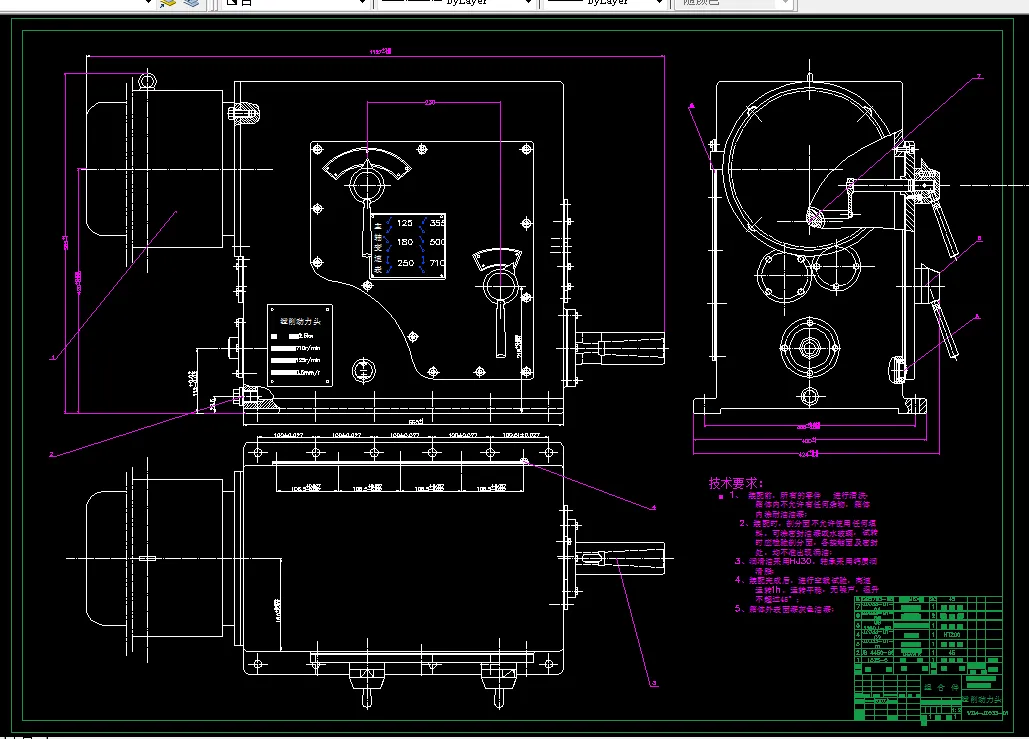Select the 400 dimension text in side view
Viewport: 1029px width, 739px height.
[x=809, y=441]
